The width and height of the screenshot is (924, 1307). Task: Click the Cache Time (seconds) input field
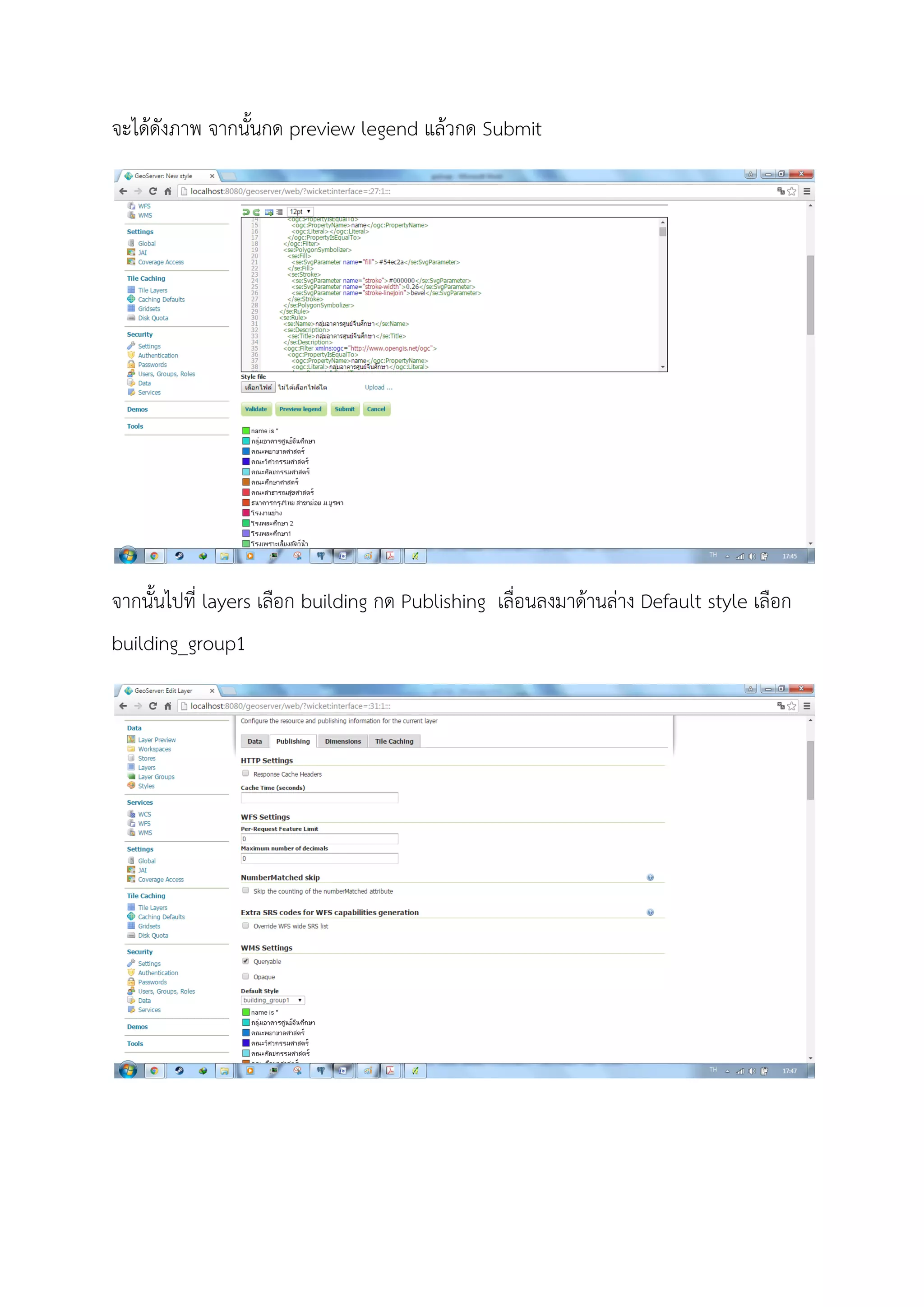pyautogui.click(x=319, y=797)
